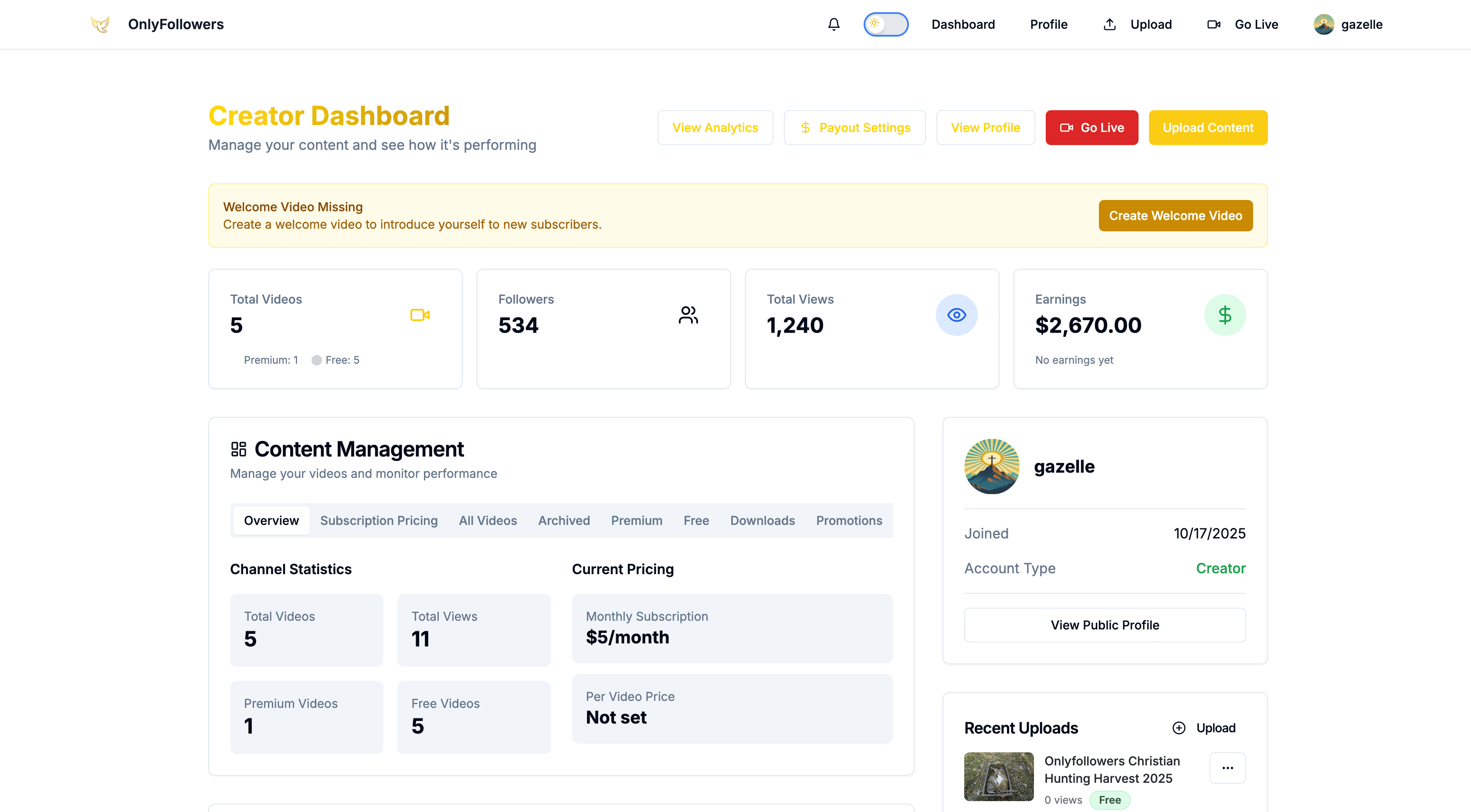The height and width of the screenshot is (812, 1471).
Task: Click the followers people icon
Action: point(688,315)
